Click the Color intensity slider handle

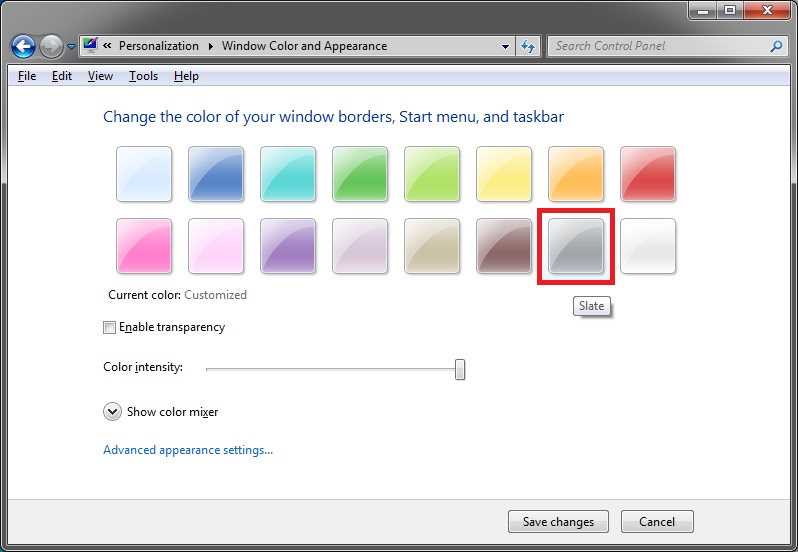click(460, 369)
